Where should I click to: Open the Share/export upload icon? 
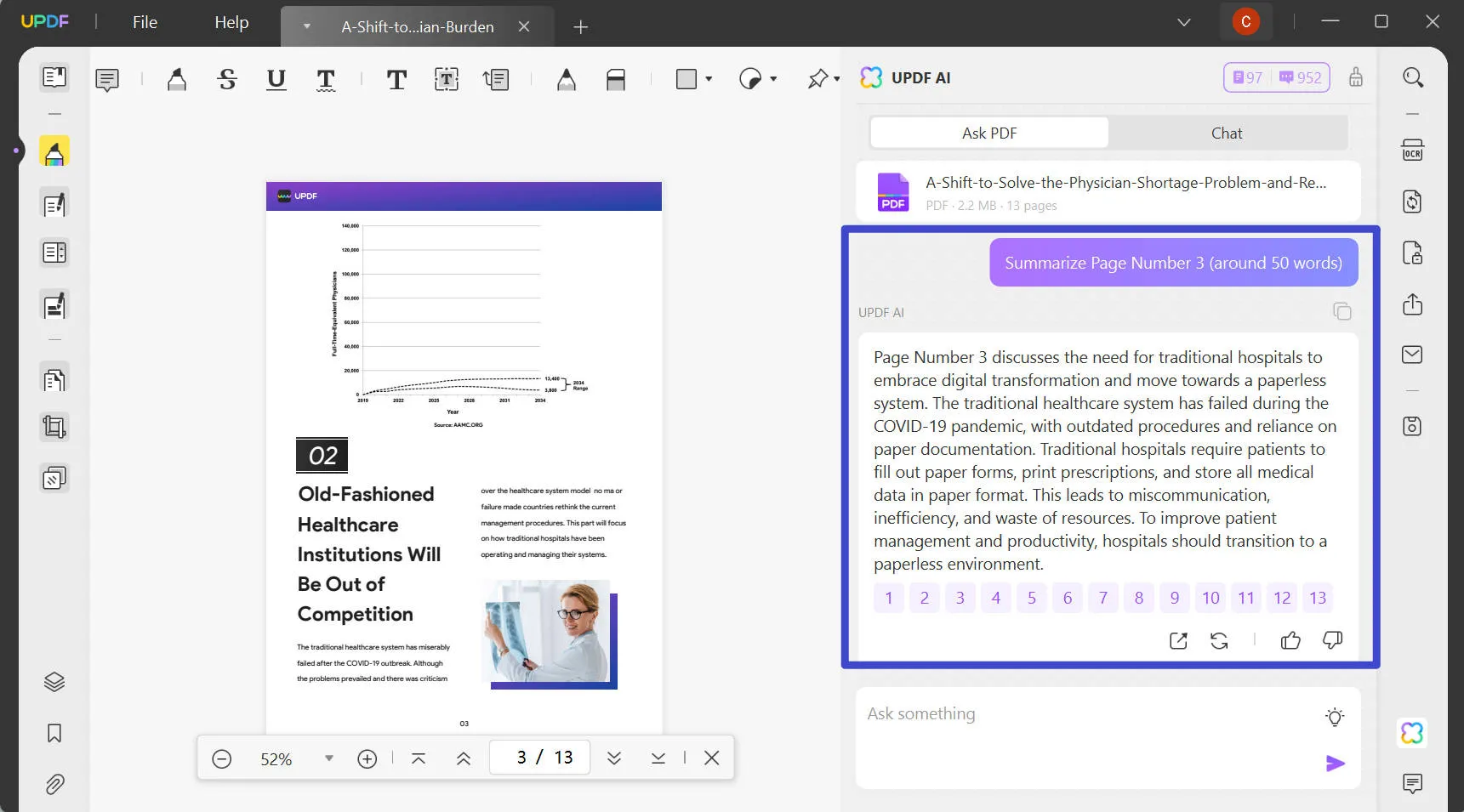1413,304
